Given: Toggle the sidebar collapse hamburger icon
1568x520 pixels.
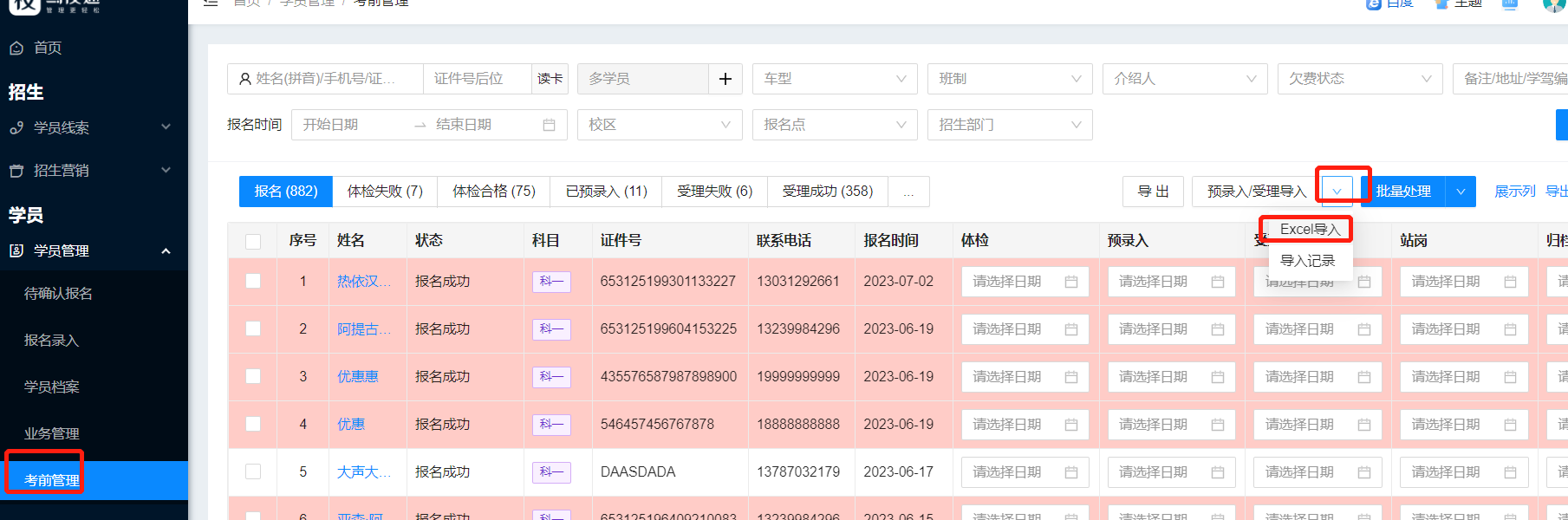Looking at the screenshot, I should pyautogui.click(x=211, y=3).
